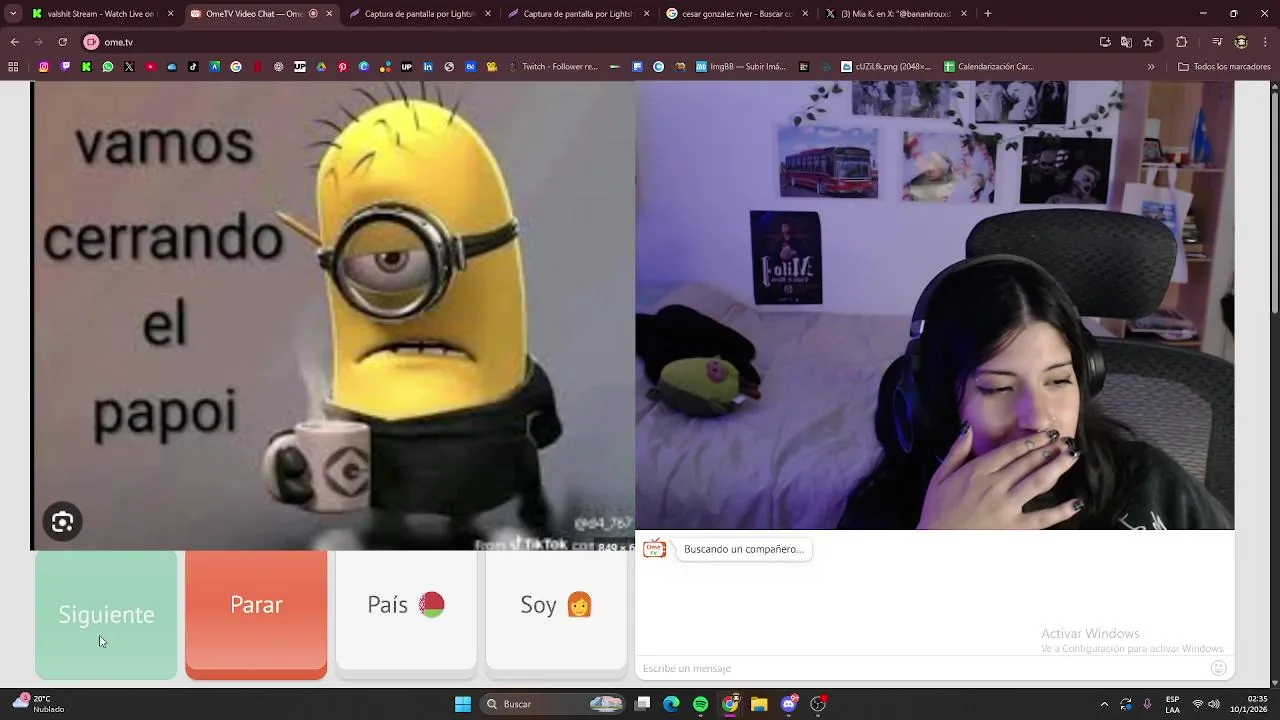
Task: Open the Behance bookmark icon
Action: (x=470, y=67)
